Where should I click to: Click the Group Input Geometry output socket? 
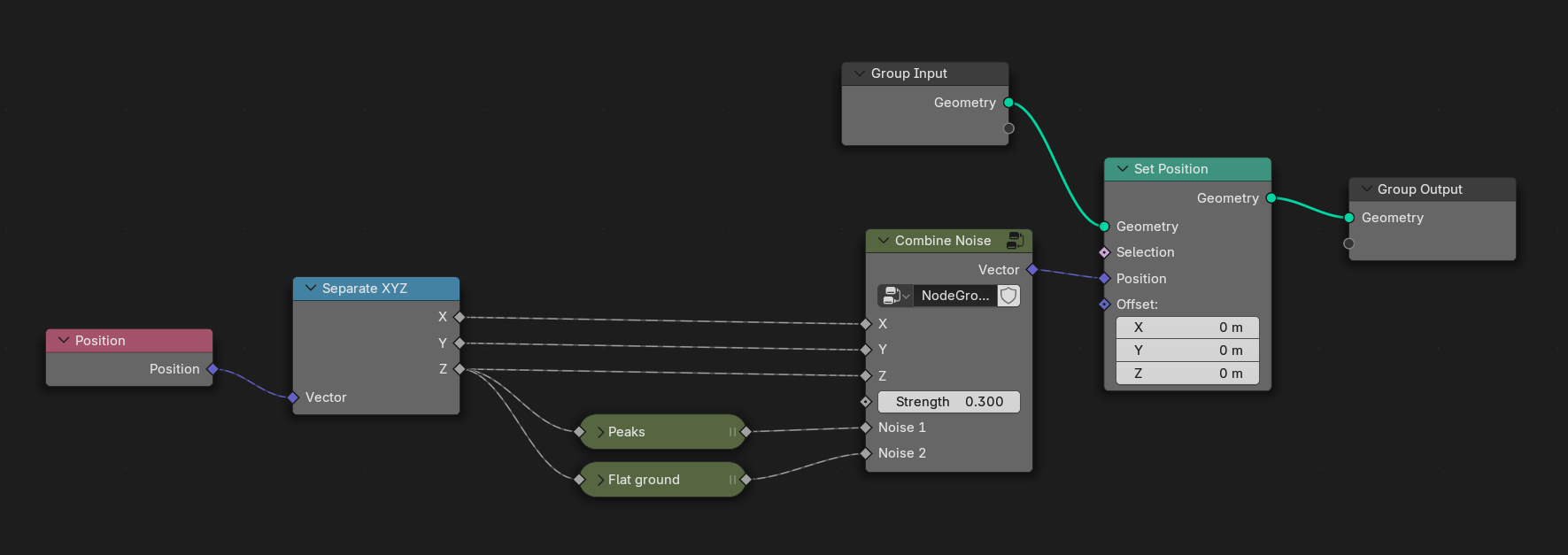pyautogui.click(x=1008, y=103)
